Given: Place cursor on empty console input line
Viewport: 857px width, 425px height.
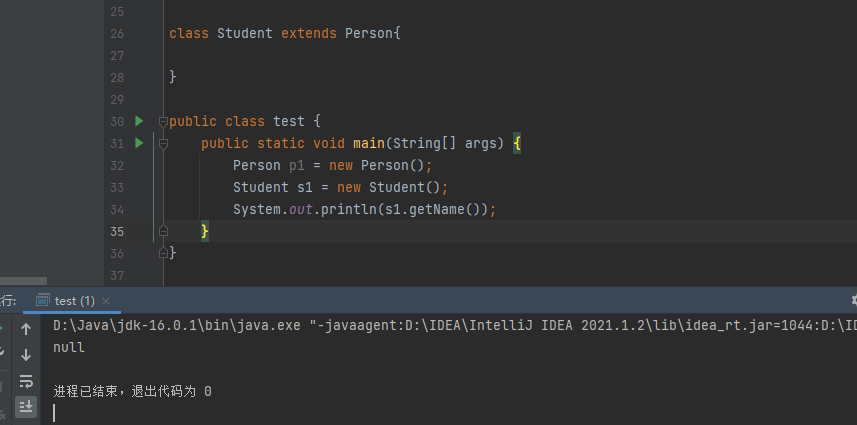Looking at the screenshot, I should point(200,413).
